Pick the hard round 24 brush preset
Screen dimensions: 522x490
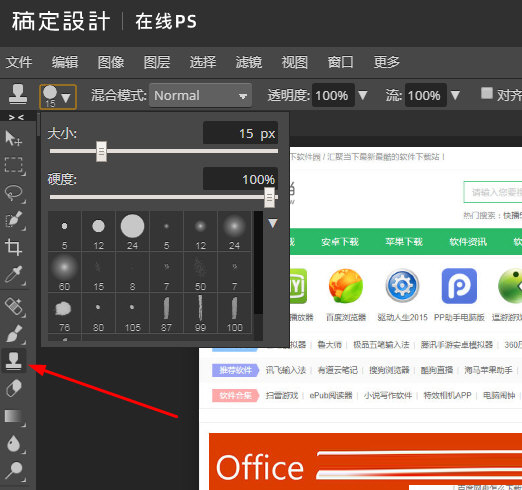[x=132, y=231]
